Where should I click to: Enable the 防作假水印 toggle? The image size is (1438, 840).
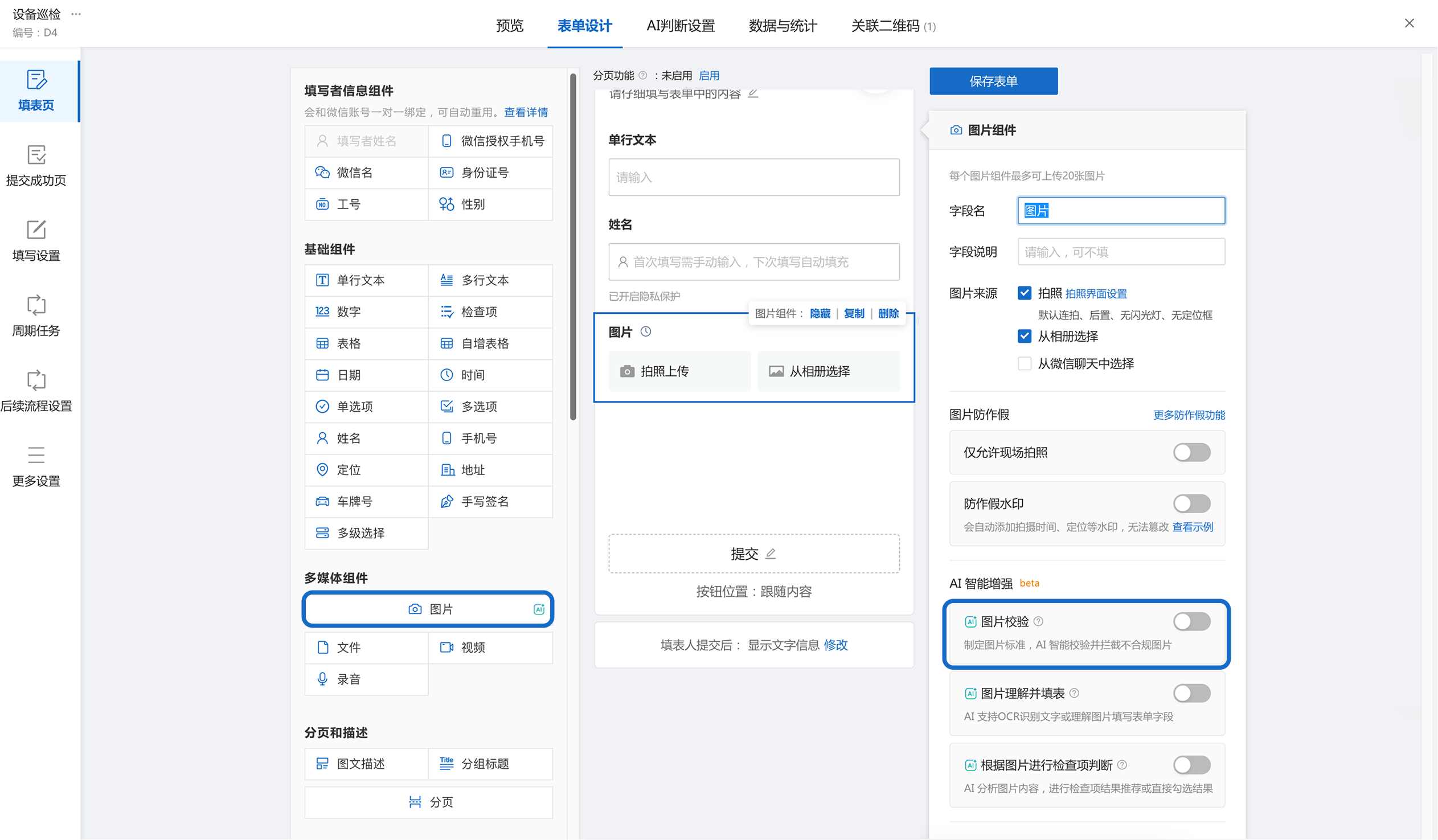coord(1191,503)
